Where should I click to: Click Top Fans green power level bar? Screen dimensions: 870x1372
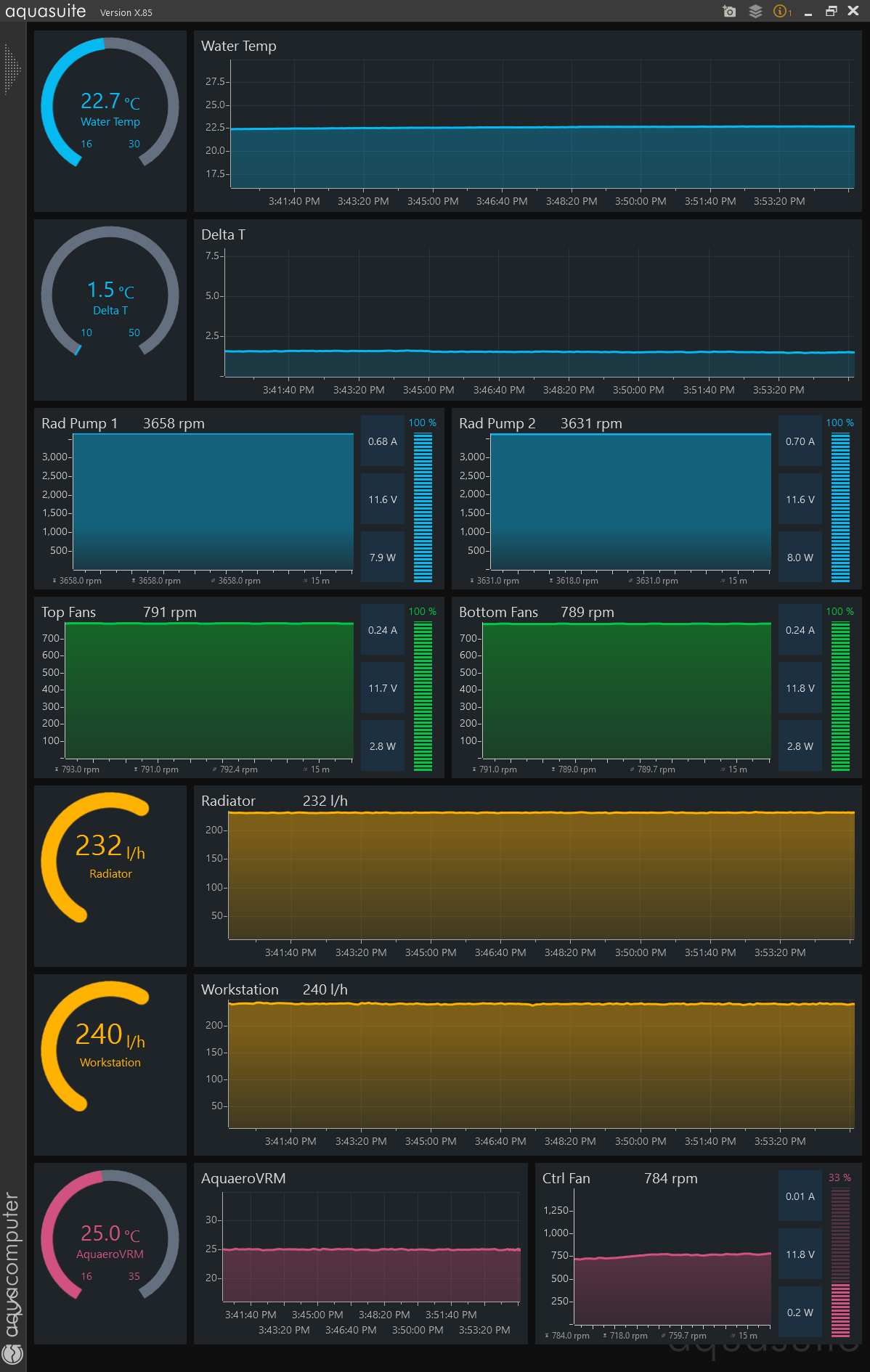tap(423, 696)
